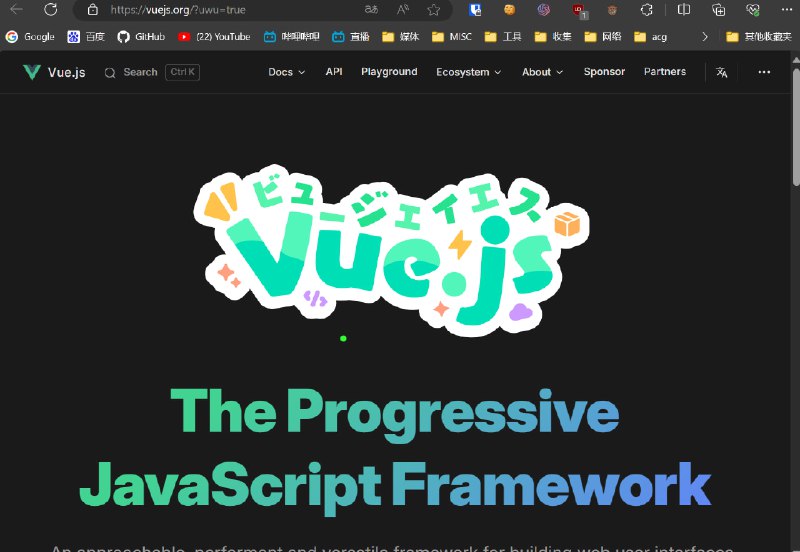Expand the 工具 bookmarks folder
Screen dimensions: 800x552
click(x=503, y=37)
